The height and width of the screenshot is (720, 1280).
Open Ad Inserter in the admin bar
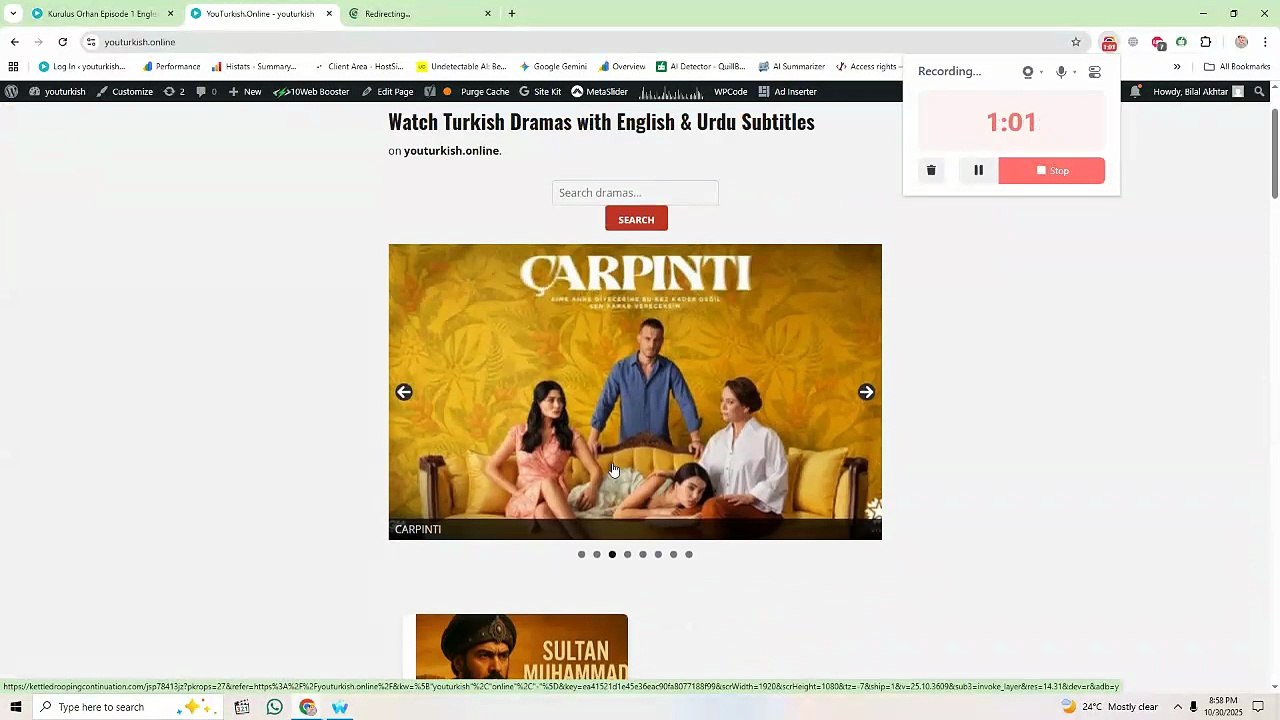[788, 91]
